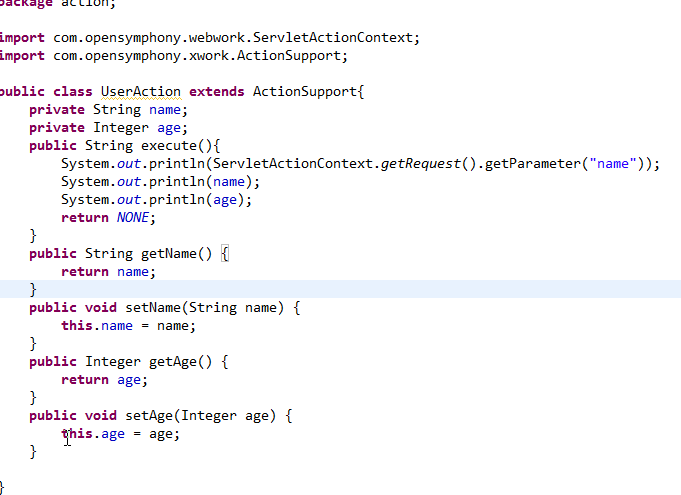
Task: Place cursor on private String name field
Action: [108, 110]
